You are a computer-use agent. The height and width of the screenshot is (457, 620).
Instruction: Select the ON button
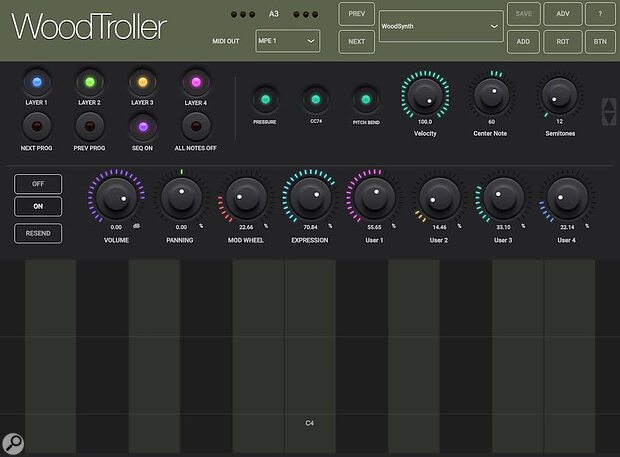click(x=38, y=206)
